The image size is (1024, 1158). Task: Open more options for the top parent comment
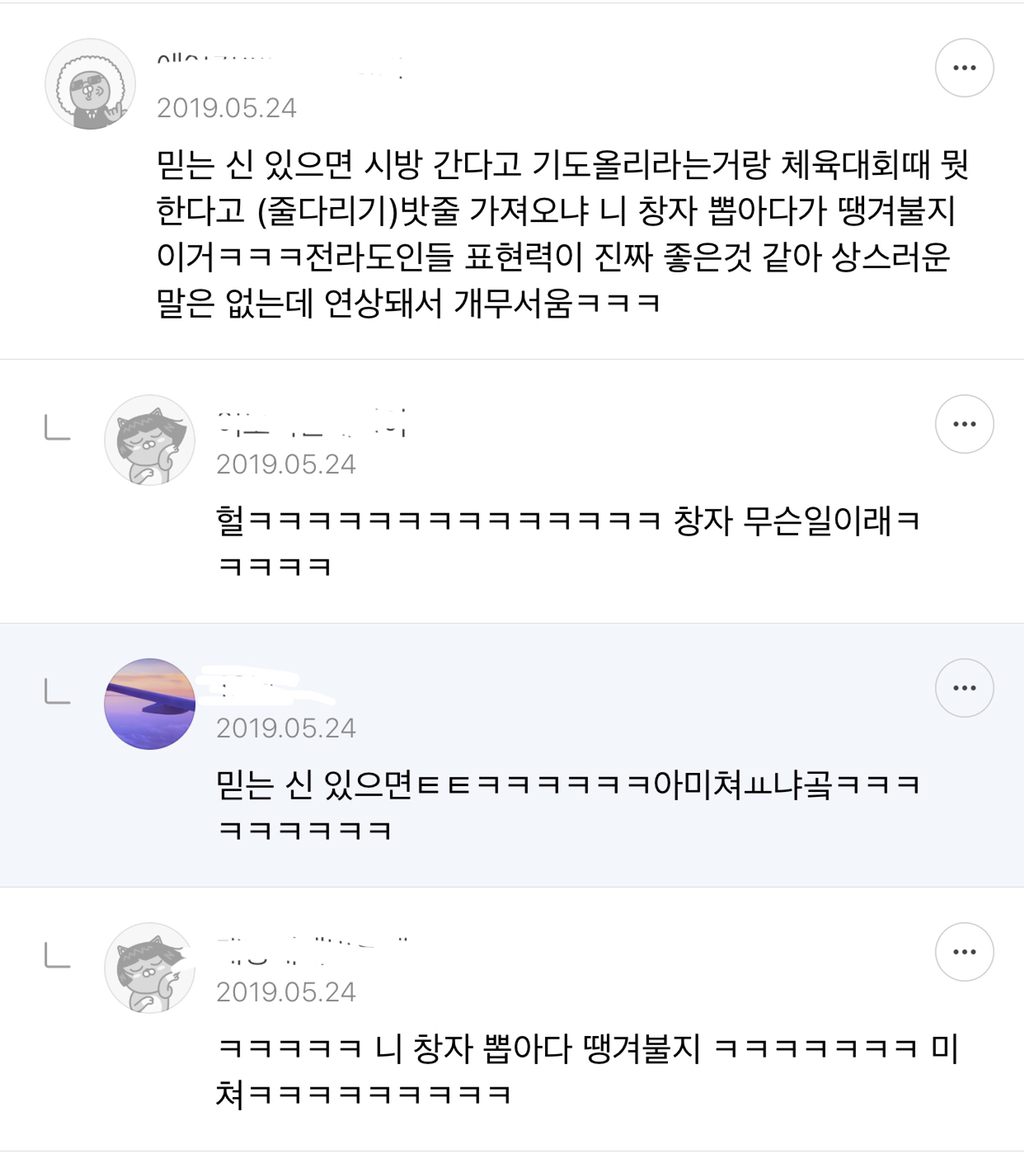[x=964, y=67]
